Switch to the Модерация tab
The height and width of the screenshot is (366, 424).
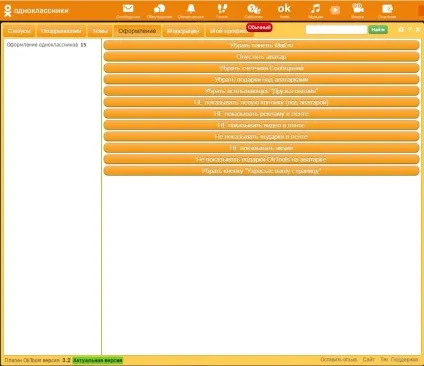point(183,31)
